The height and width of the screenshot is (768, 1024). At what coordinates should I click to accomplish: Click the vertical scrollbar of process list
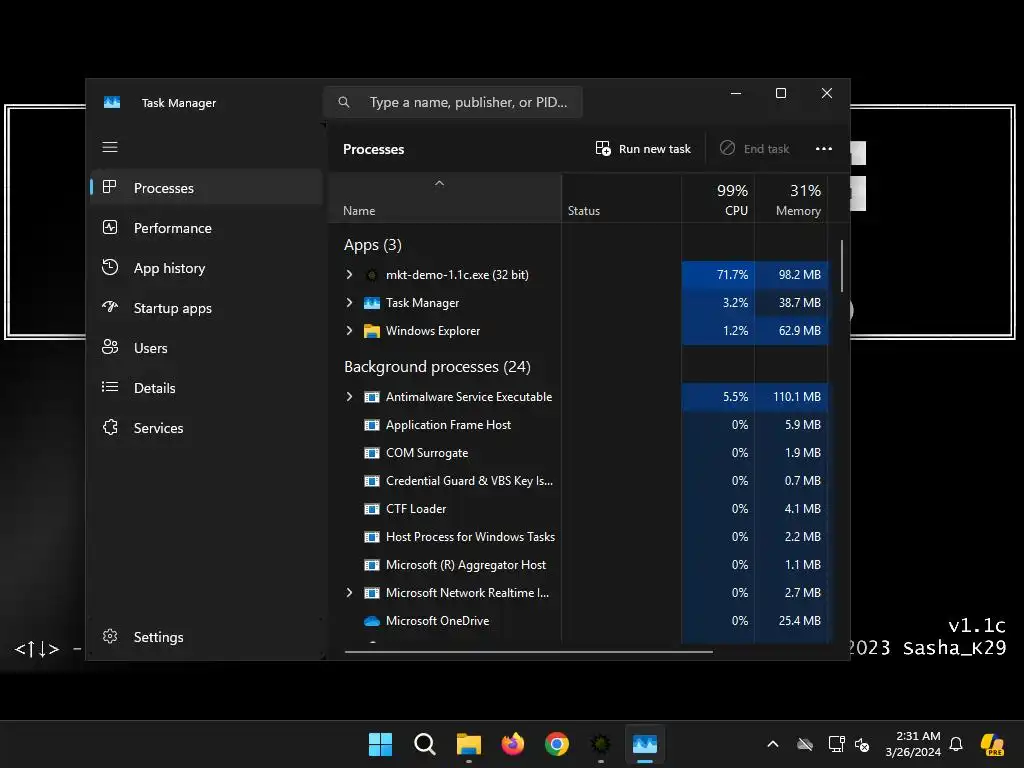point(842,266)
